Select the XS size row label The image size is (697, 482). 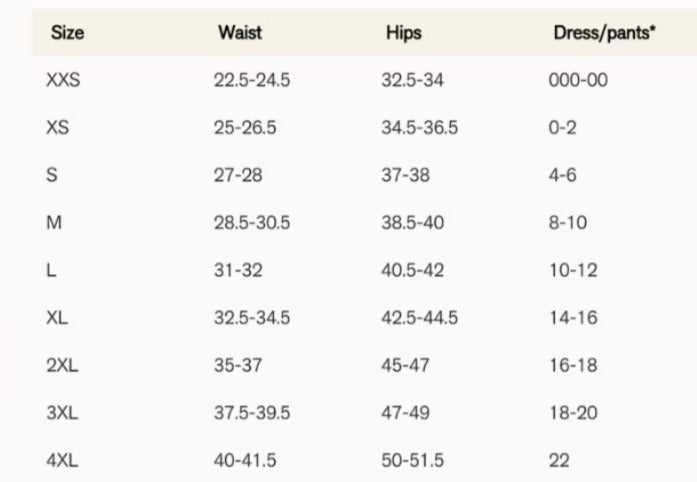pyautogui.click(x=58, y=128)
